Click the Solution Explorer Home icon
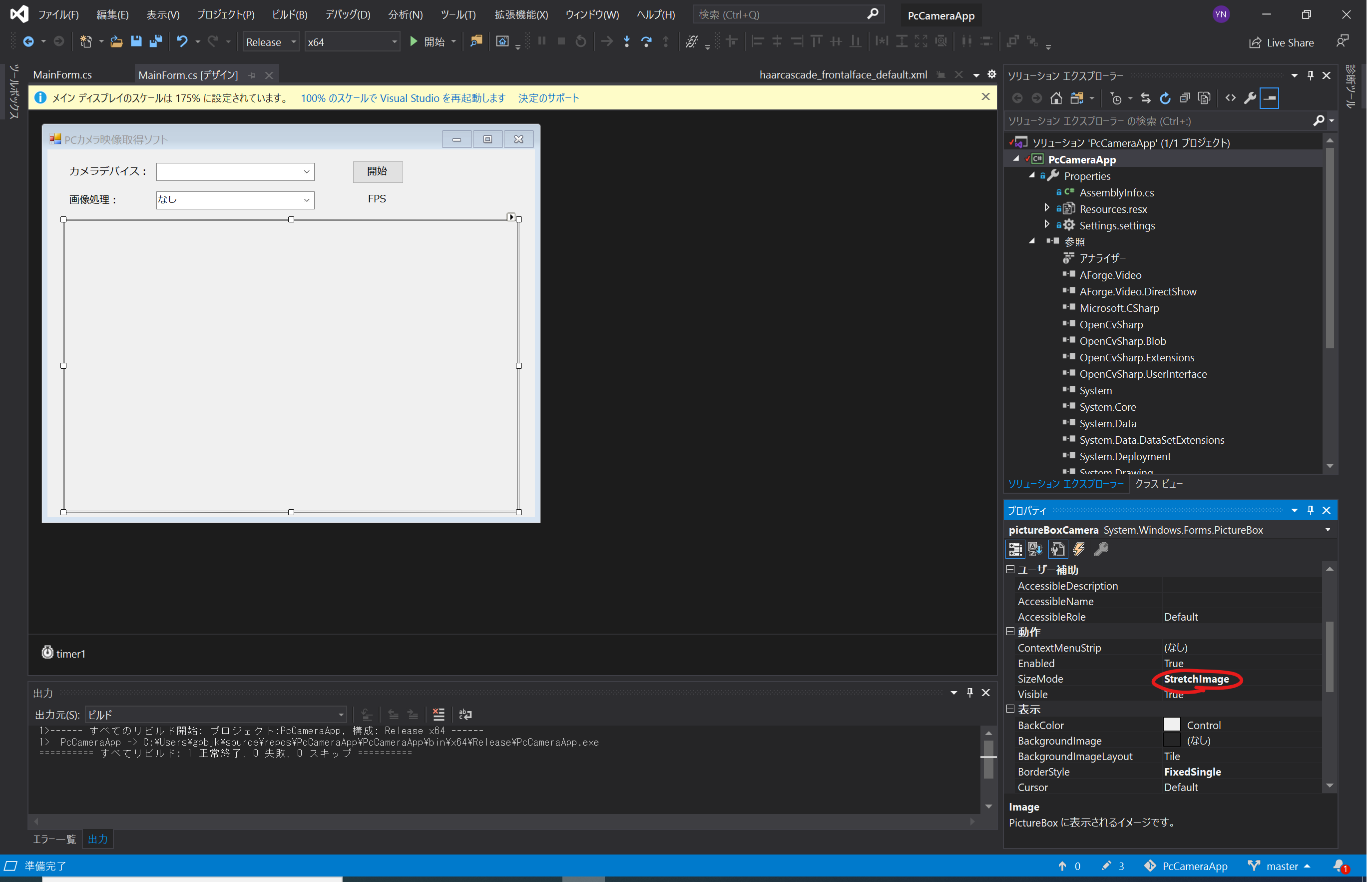 [x=1057, y=98]
